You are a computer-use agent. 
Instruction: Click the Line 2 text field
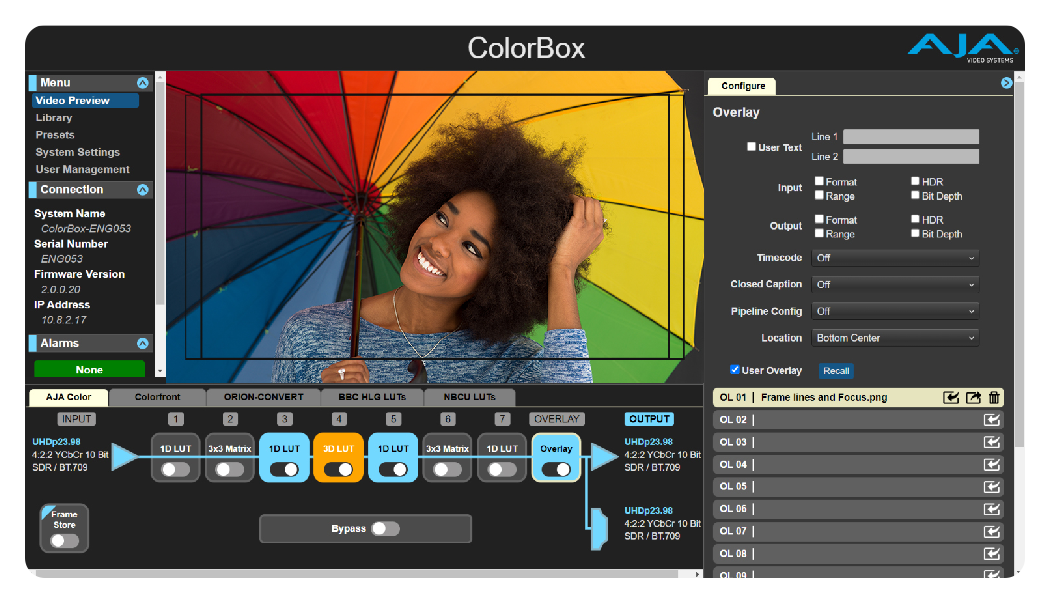tap(911, 157)
